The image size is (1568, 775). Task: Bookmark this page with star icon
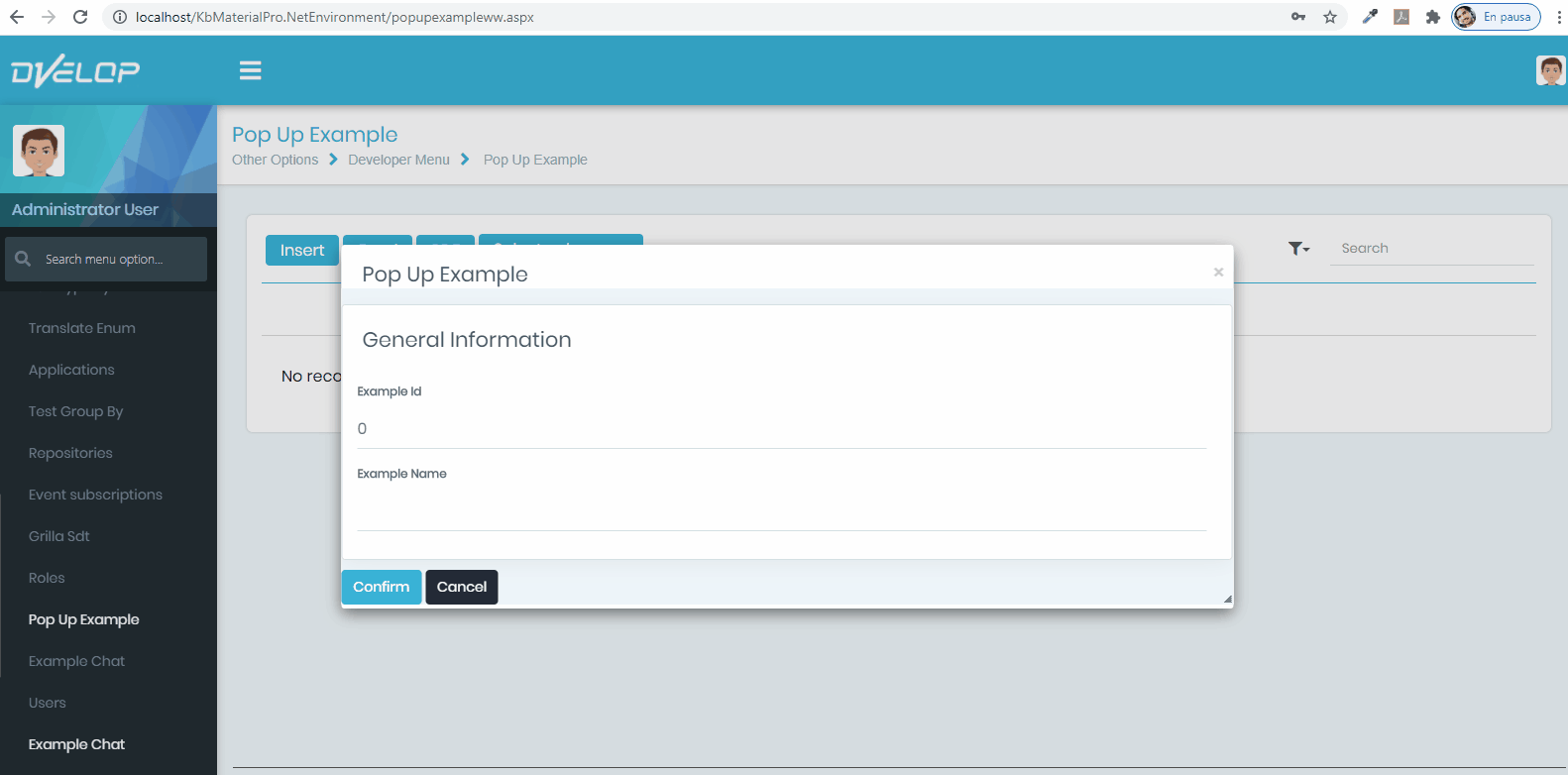coord(1330,17)
